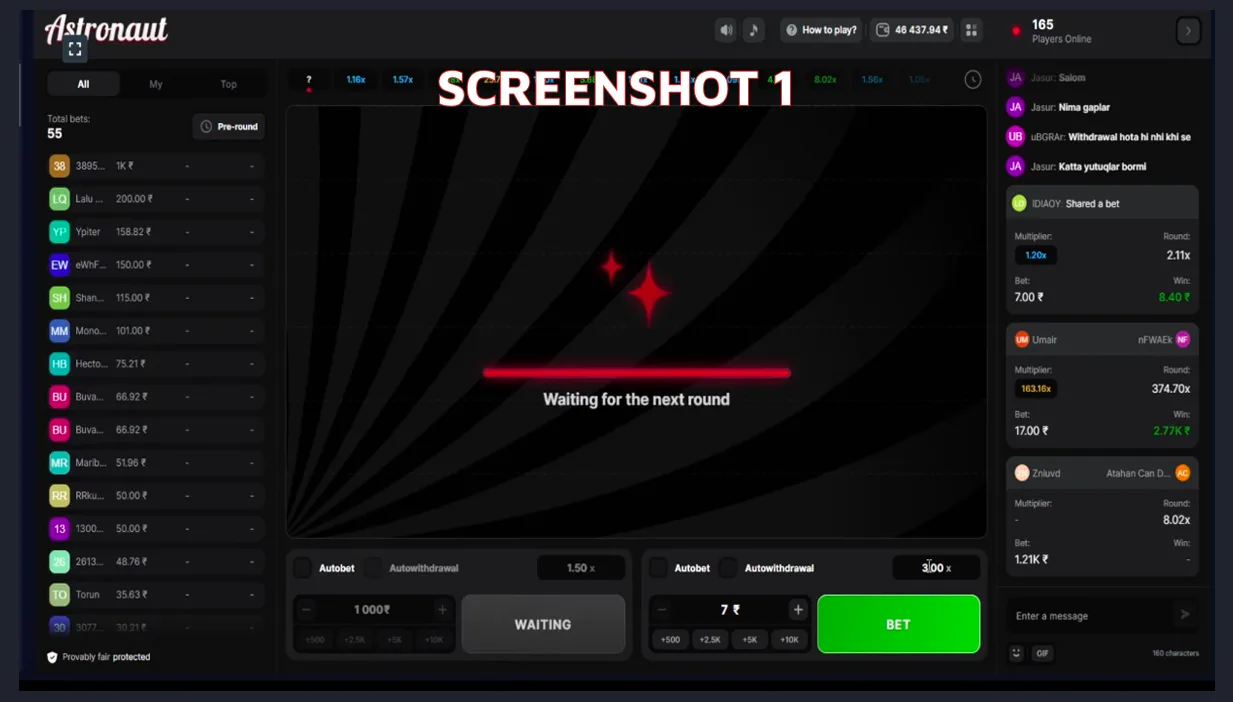Open the grid menu icon in header

pyautogui.click(x=971, y=30)
